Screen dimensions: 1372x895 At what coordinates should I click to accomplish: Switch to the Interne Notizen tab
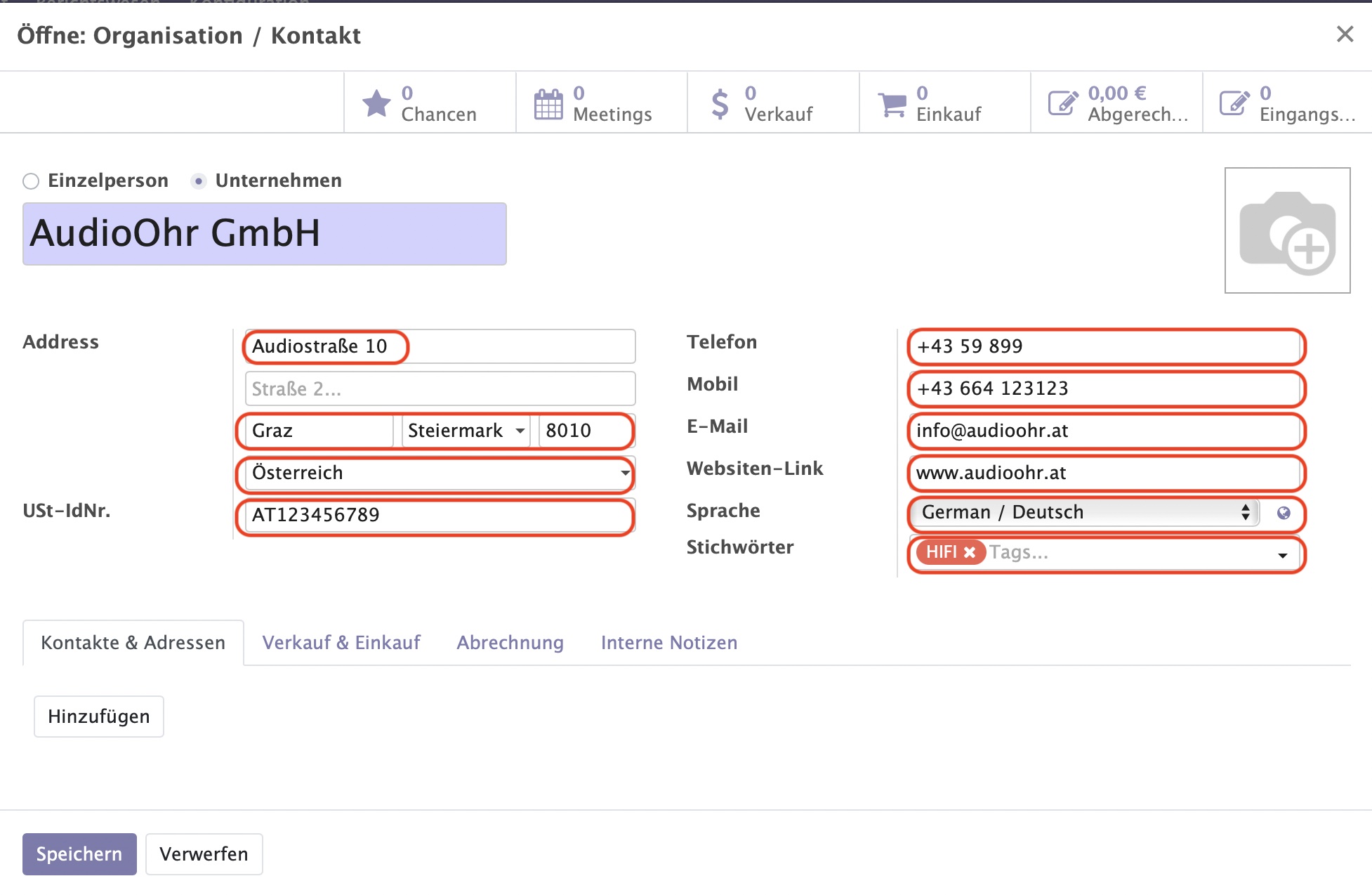point(669,643)
